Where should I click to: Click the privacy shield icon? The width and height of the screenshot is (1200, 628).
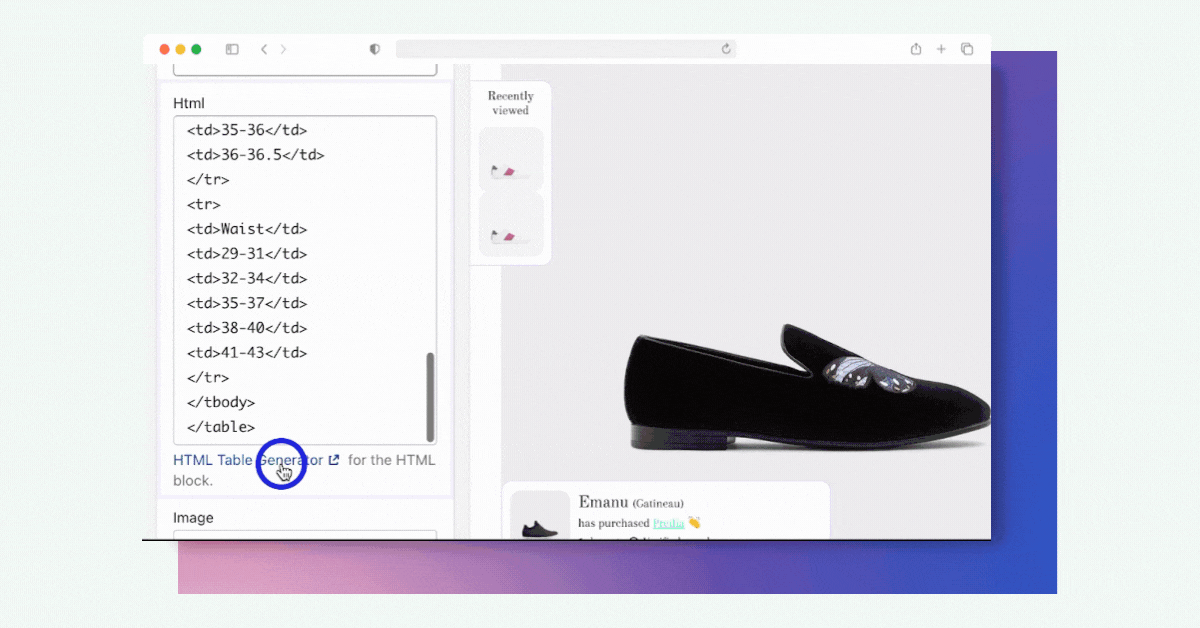[375, 49]
